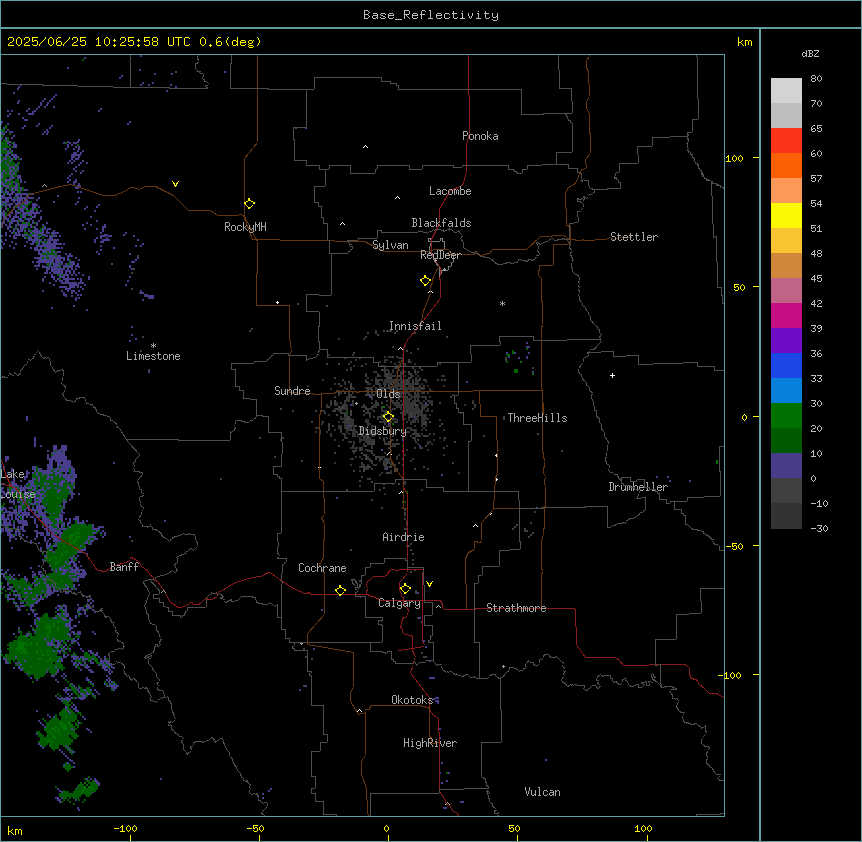The height and width of the screenshot is (842, 862).
Task: Click the yellow diamond marker near RockyMH
Action: 249,204
